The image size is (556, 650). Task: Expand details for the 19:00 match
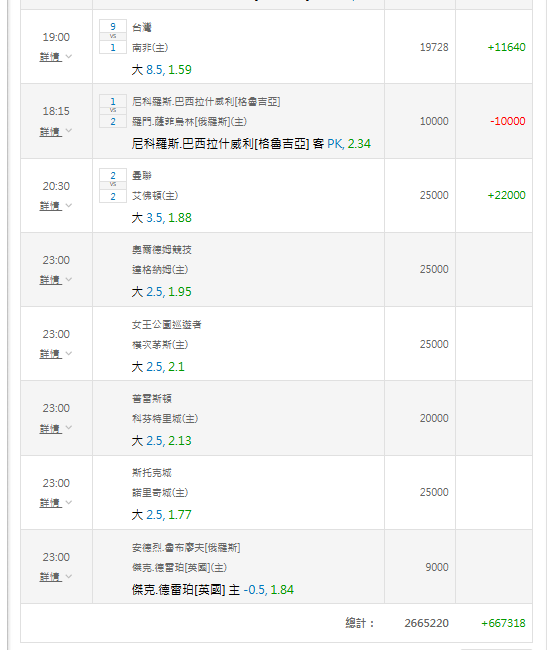tap(56, 57)
